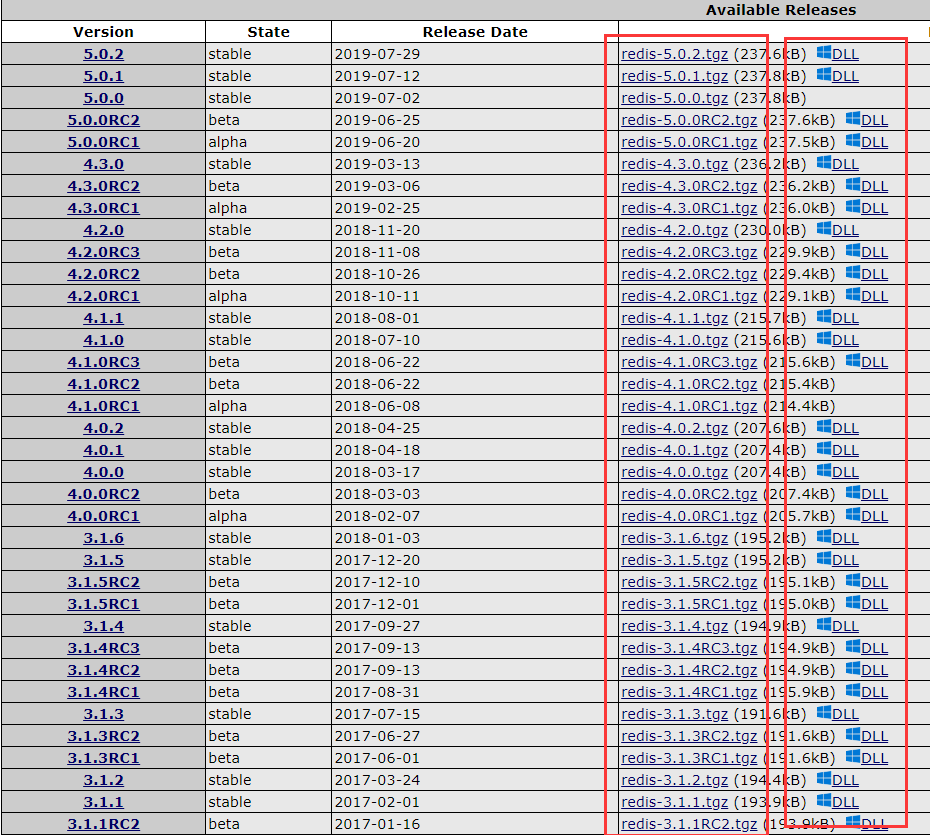Image resolution: width=930 pixels, height=835 pixels.
Task: Click Windows DLL icon for redis-4.2.0RC2
Action: tap(853, 272)
